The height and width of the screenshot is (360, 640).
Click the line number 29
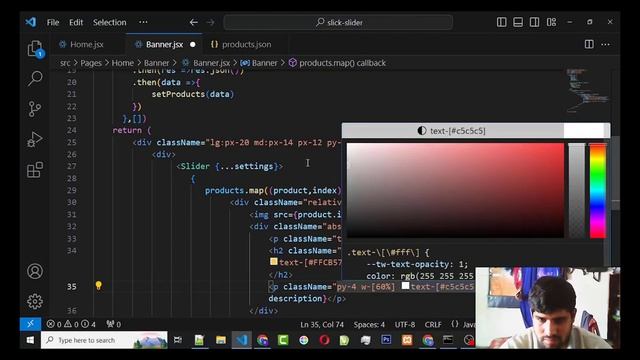coord(71,191)
